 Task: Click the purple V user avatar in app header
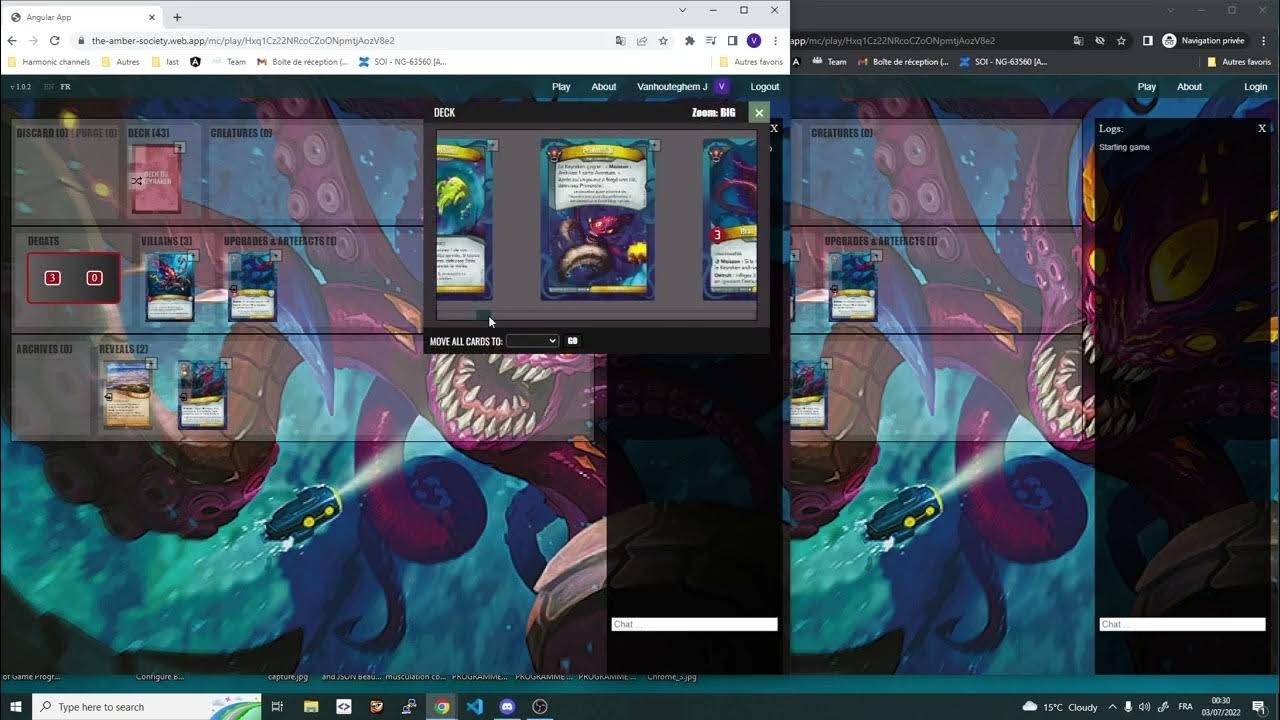(x=721, y=87)
